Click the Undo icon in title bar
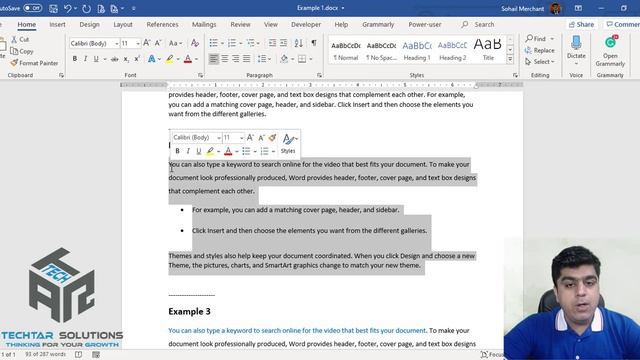640x360 pixels. (x=68, y=8)
